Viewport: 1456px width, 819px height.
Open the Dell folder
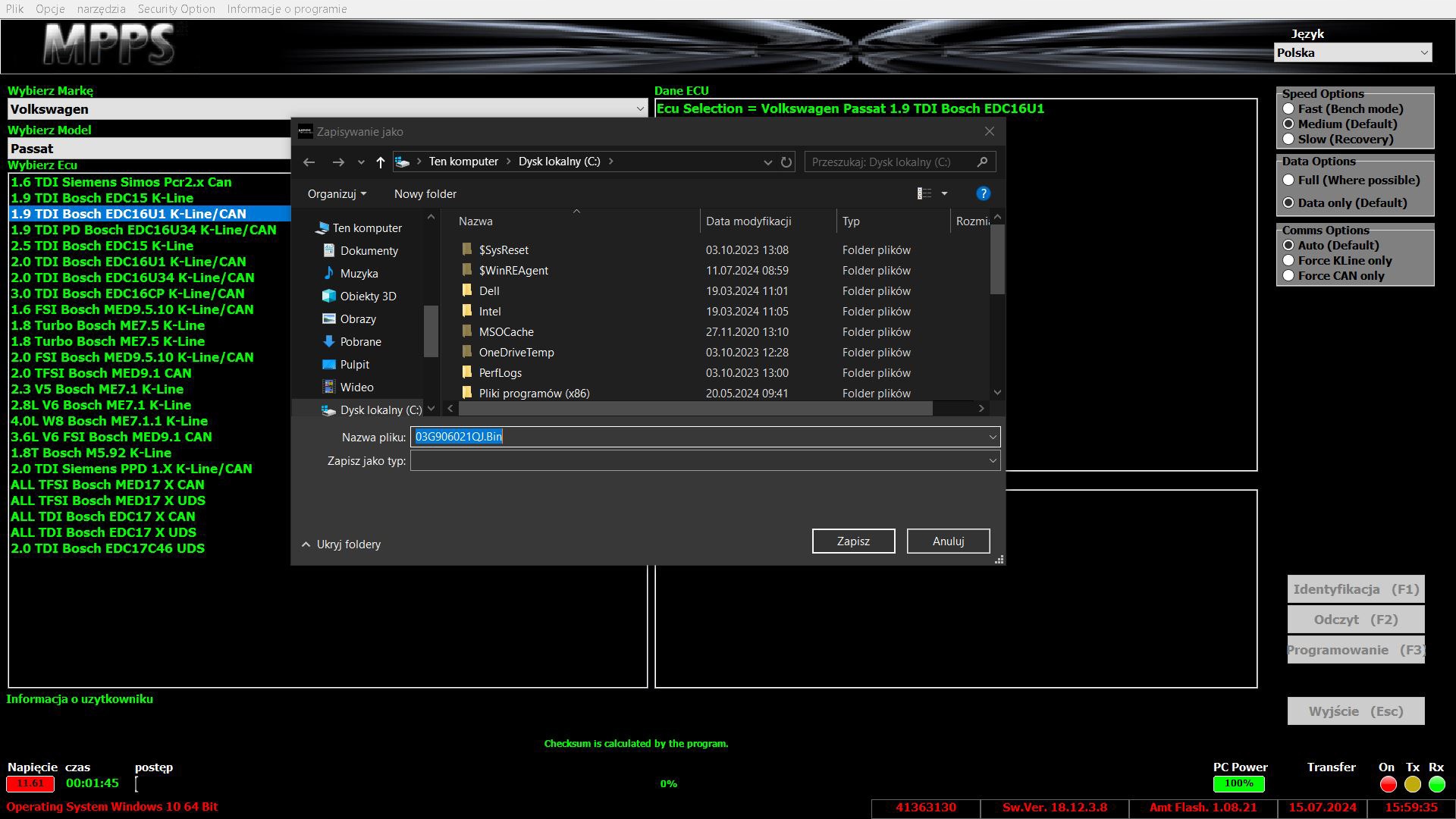click(489, 291)
